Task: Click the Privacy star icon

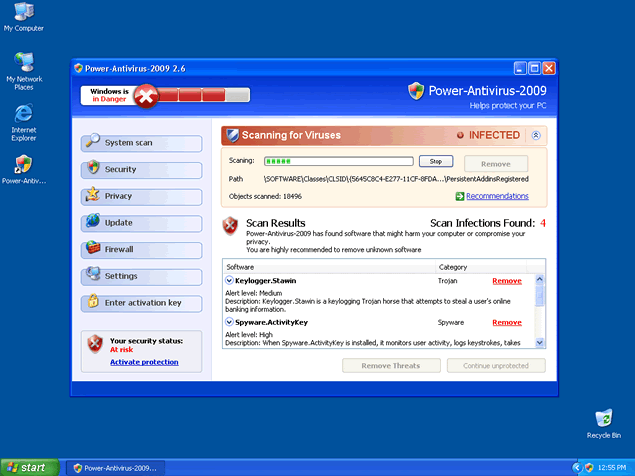Action: click(92, 195)
